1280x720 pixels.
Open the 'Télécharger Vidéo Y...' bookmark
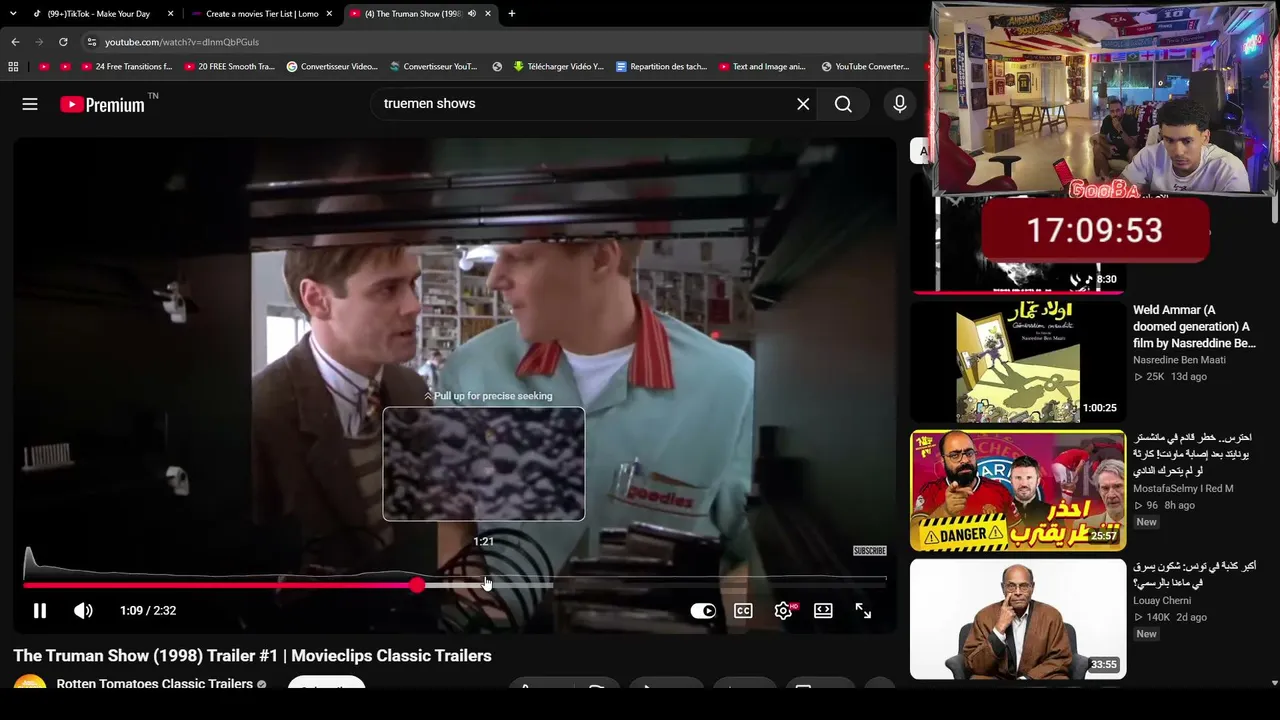[x=558, y=67]
